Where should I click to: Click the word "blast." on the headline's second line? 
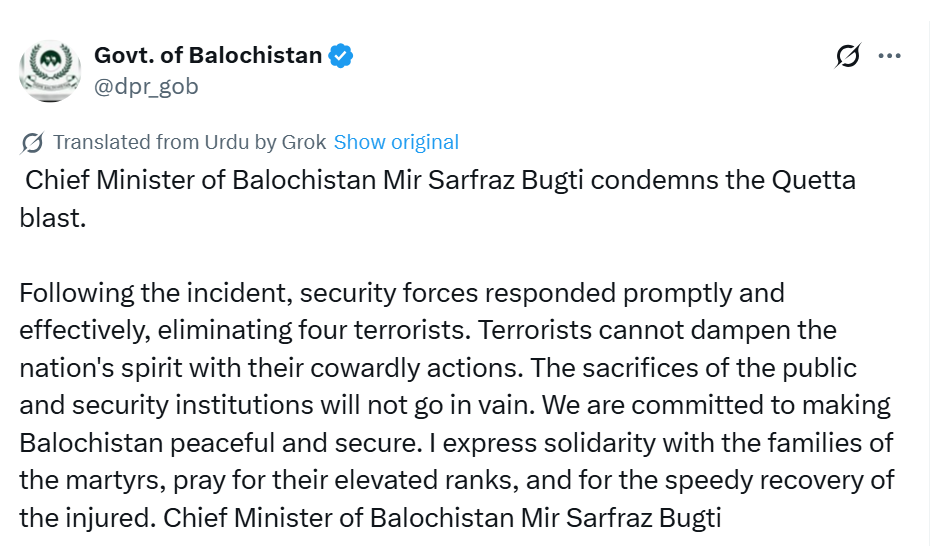[53, 218]
